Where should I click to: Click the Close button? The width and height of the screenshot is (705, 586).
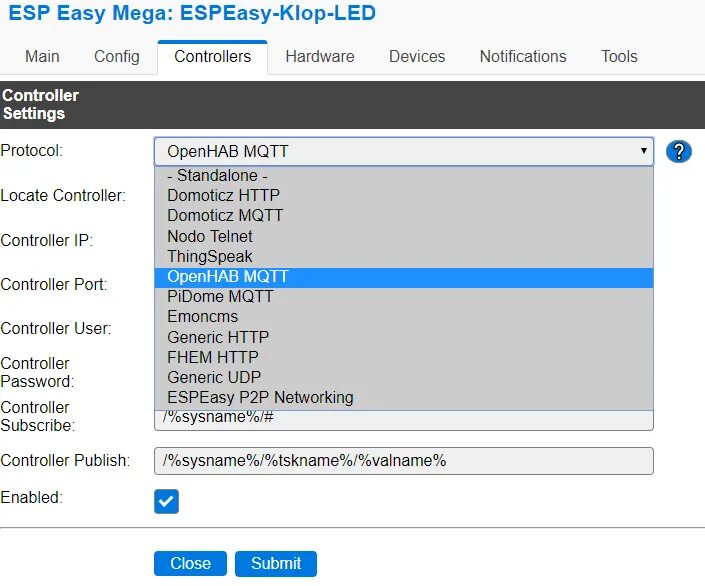click(x=190, y=563)
